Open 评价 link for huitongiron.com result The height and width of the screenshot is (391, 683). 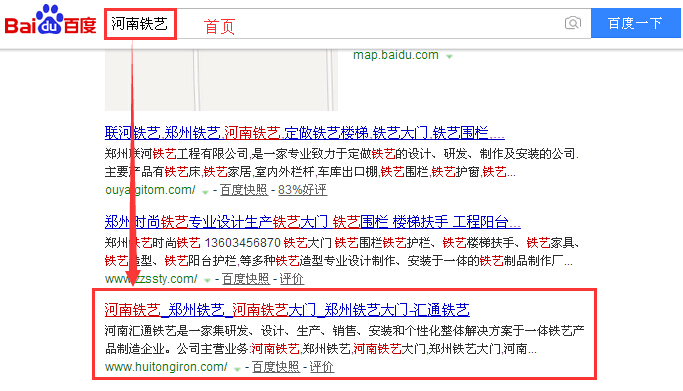tap(321, 367)
